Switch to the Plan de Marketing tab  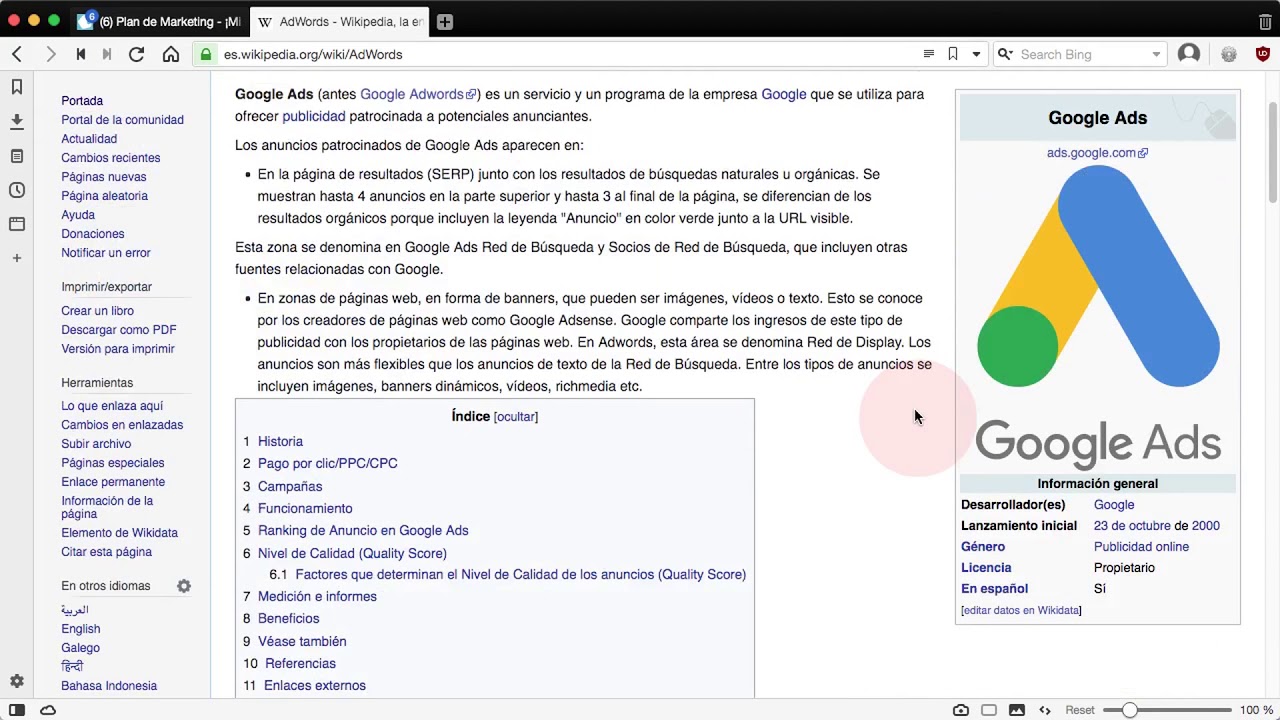pyautogui.click(x=160, y=21)
